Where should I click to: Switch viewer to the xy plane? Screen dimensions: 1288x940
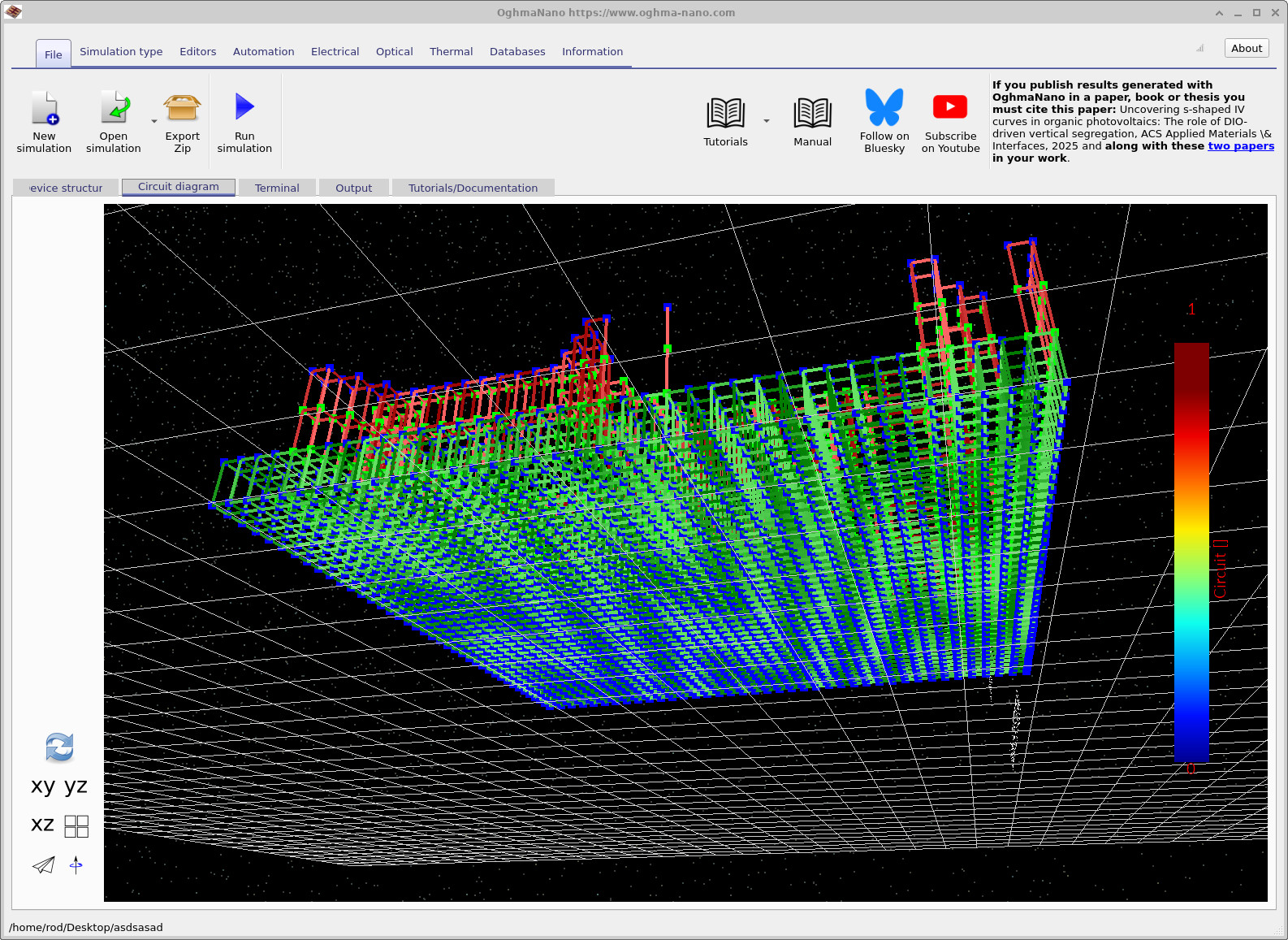pos(43,786)
